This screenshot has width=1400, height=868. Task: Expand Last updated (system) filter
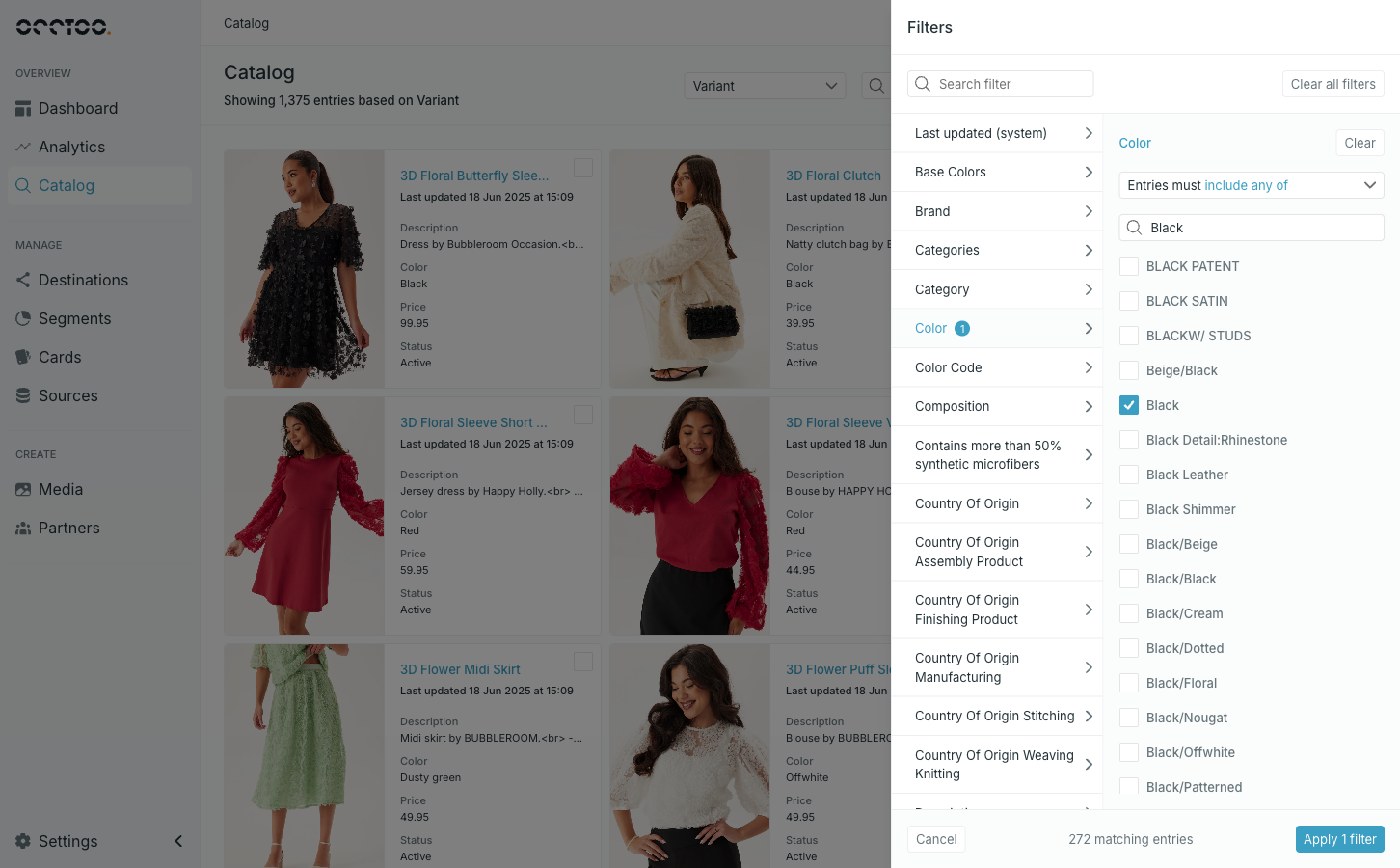(997, 133)
